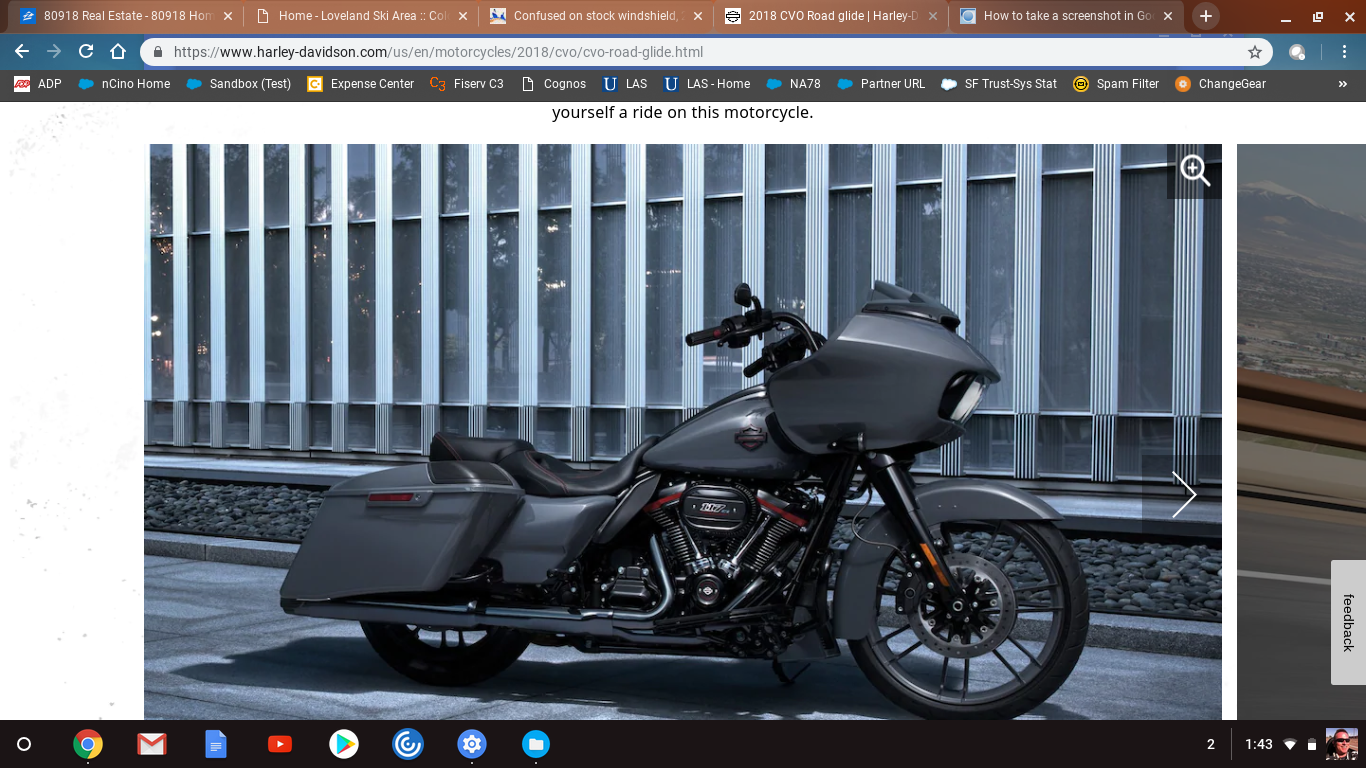Open a new browser tab
The height and width of the screenshot is (768, 1366).
[1206, 16]
